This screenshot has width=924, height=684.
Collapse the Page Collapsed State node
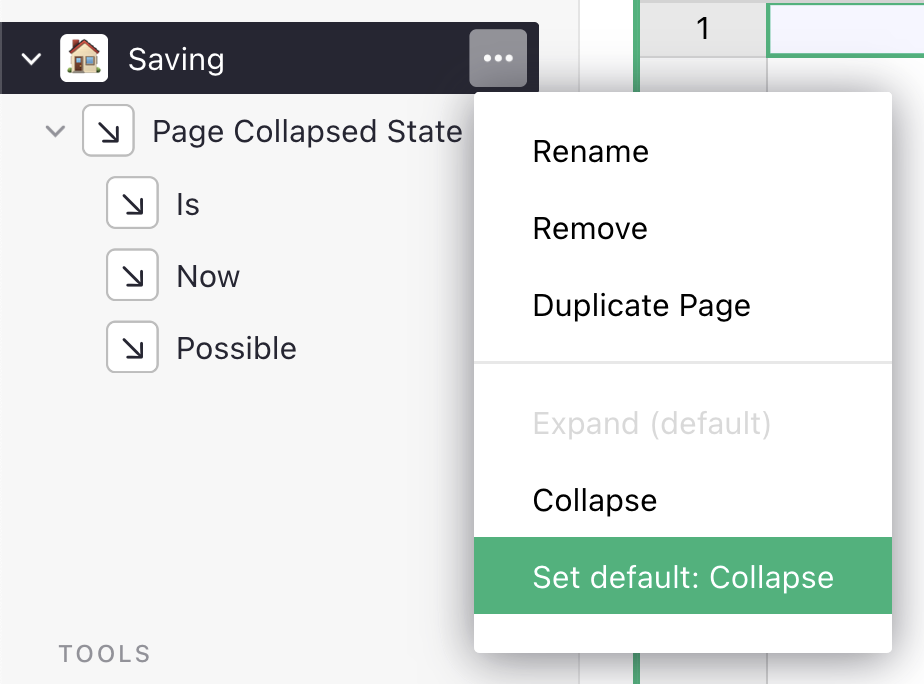(55, 131)
